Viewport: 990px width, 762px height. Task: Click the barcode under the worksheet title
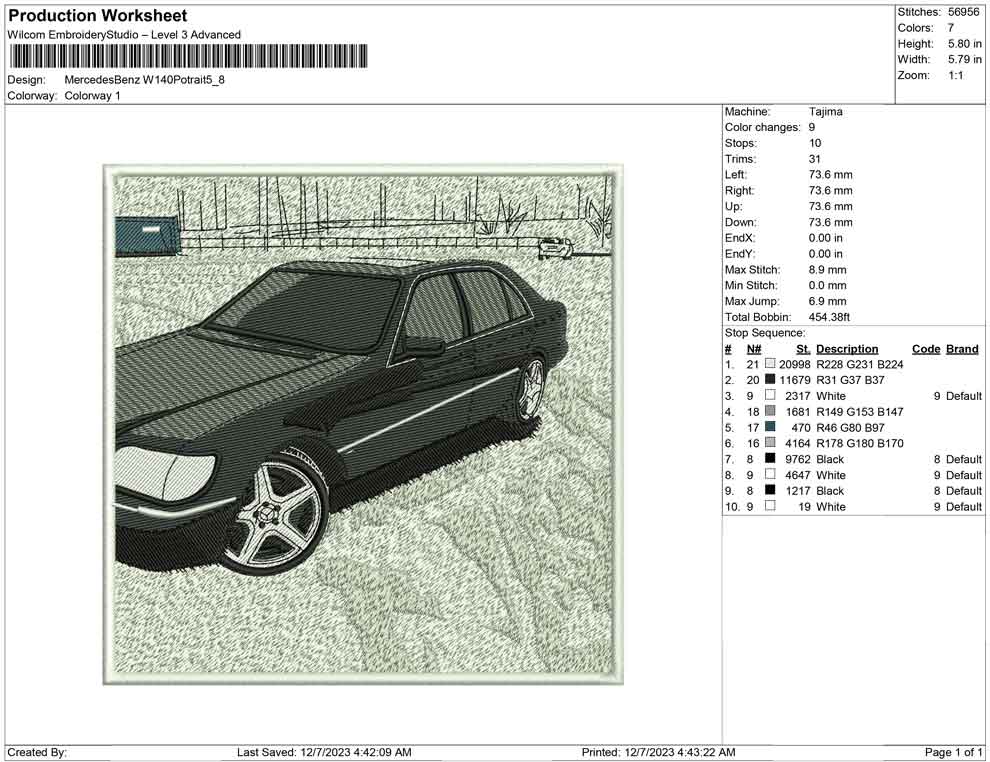click(188, 56)
